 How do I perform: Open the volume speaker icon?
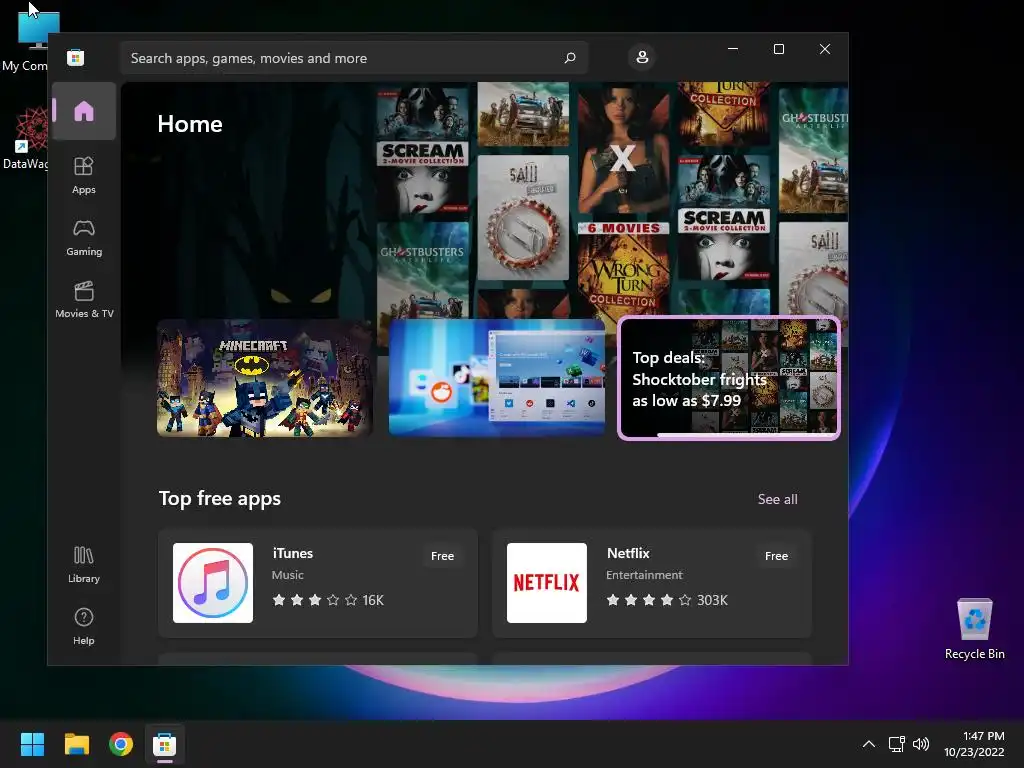click(921, 744)
